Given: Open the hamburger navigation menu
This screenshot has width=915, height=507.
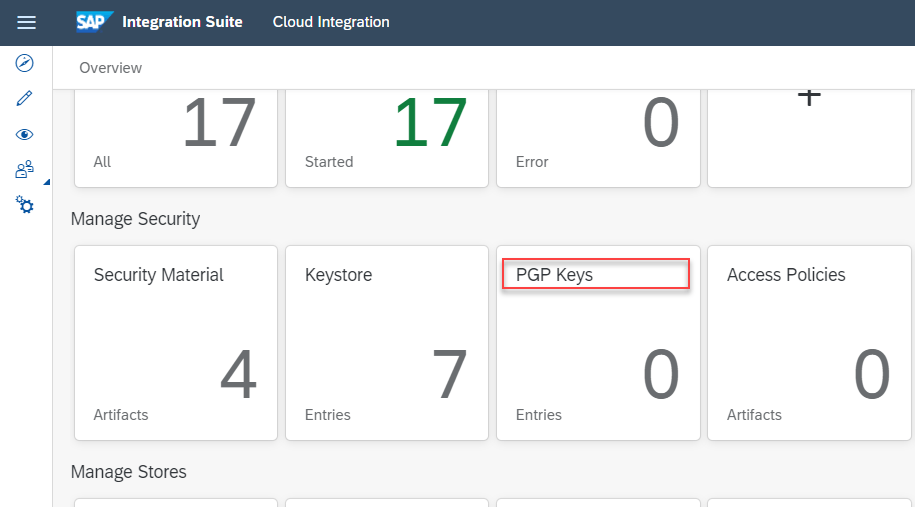Looking at the screenshot, I should (26, 22).
